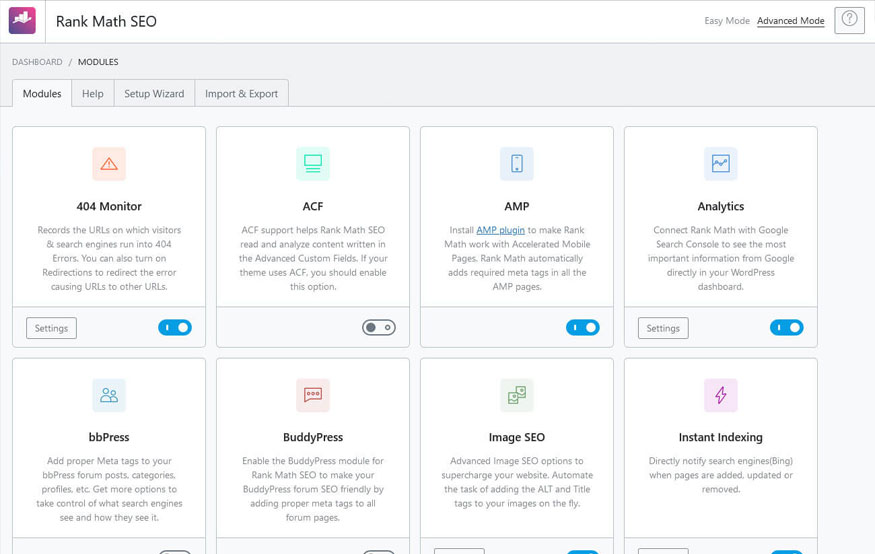Click the Analytics chart icon
The height and width of the screenshot is (554, 875).
click(x=720, y=163)
